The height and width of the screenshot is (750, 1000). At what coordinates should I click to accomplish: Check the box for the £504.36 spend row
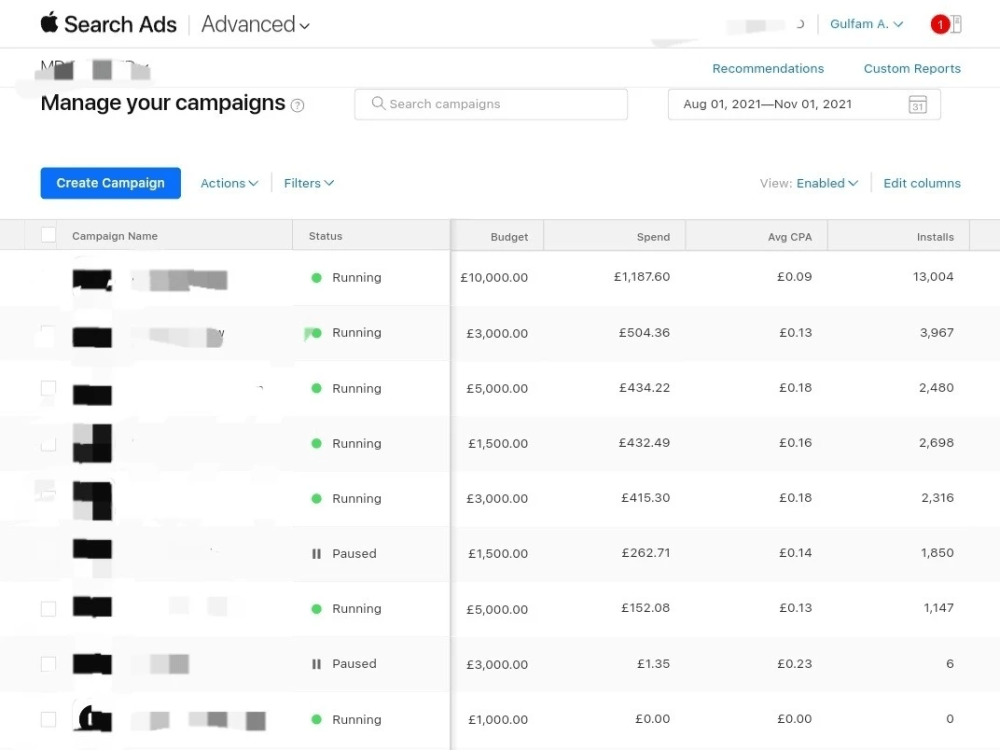[x=48, y=333]
